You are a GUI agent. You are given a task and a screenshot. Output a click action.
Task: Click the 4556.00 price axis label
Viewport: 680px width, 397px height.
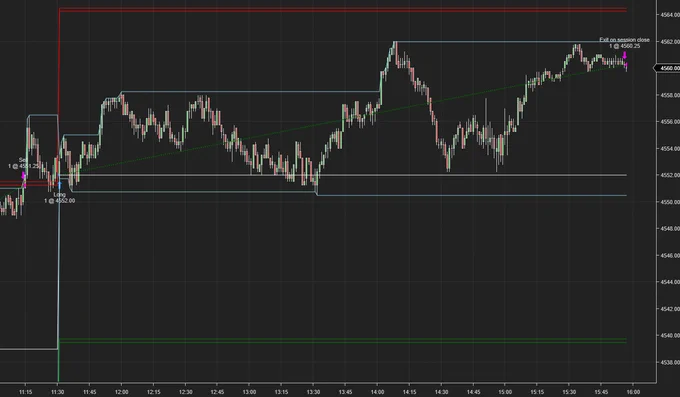click(670, 122)
